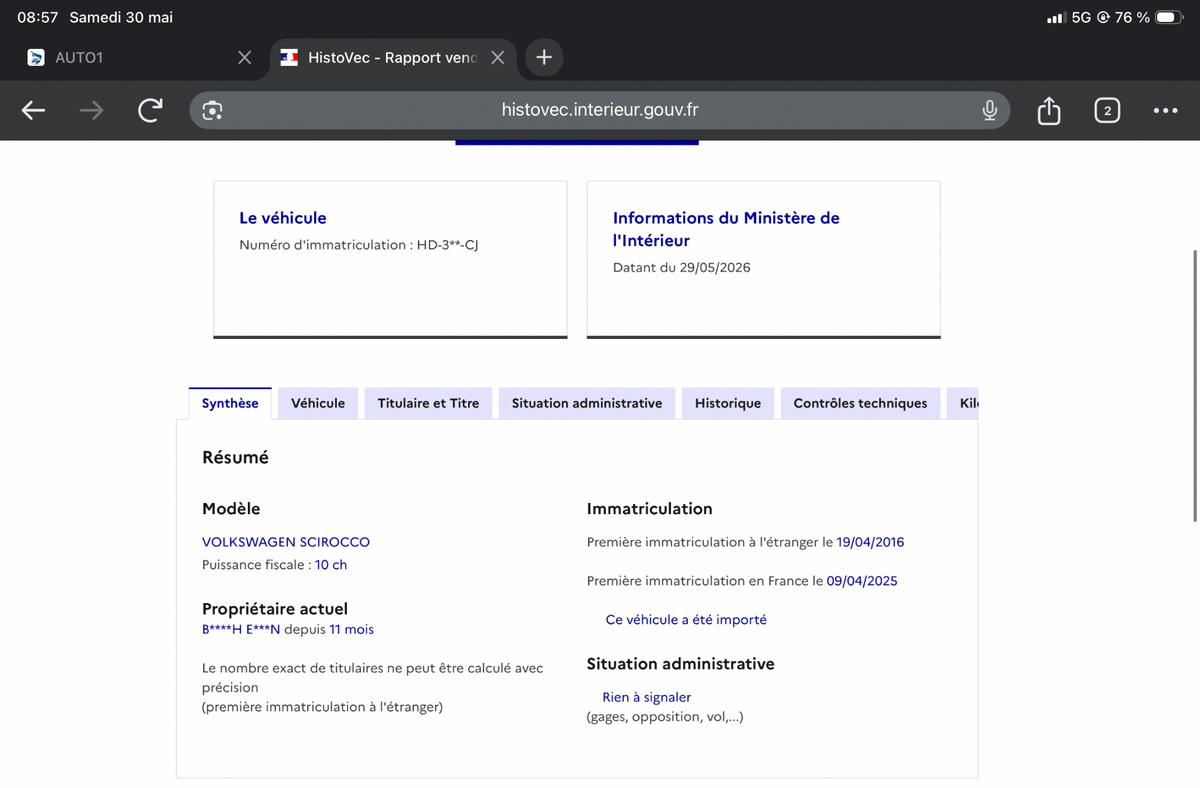Add a new tab with plus icon

(544, 57)
